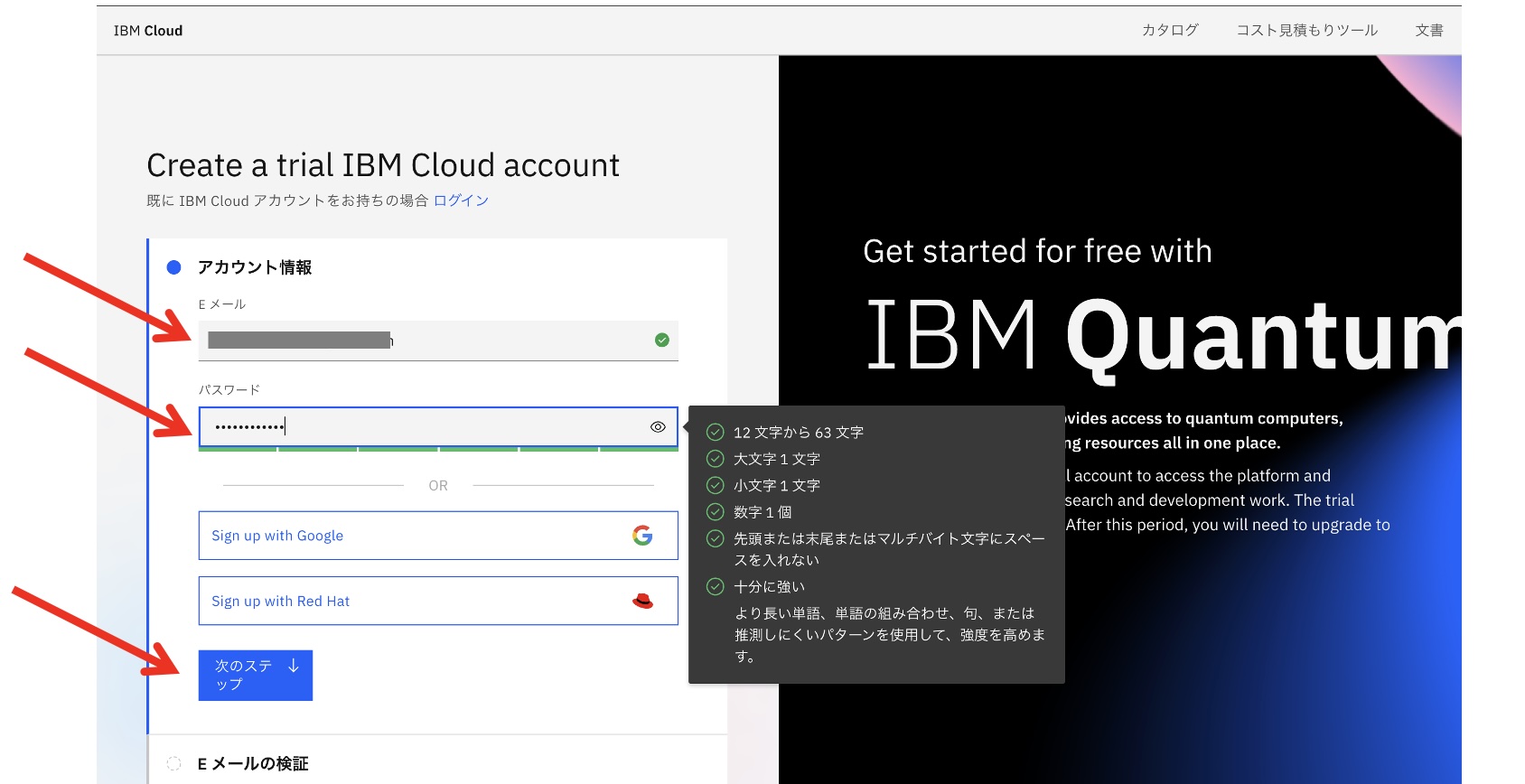Focus the パスワード input field
Image resolution: width=1525 pixels, height=784 pixels.
coord(438,427)
